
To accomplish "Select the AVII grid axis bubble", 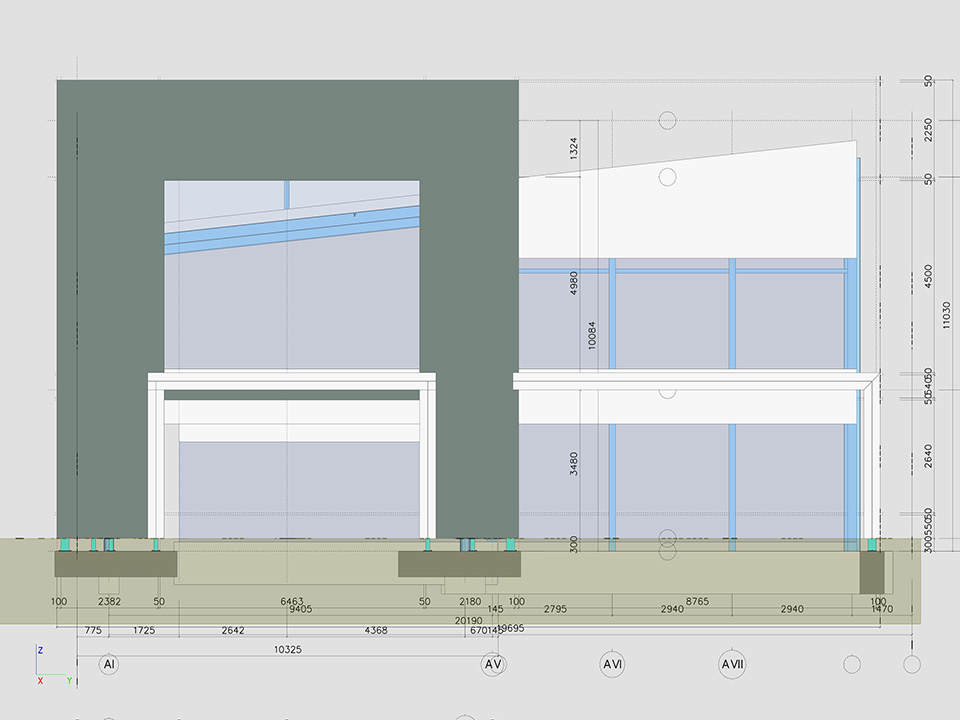I will coord(733,664).
